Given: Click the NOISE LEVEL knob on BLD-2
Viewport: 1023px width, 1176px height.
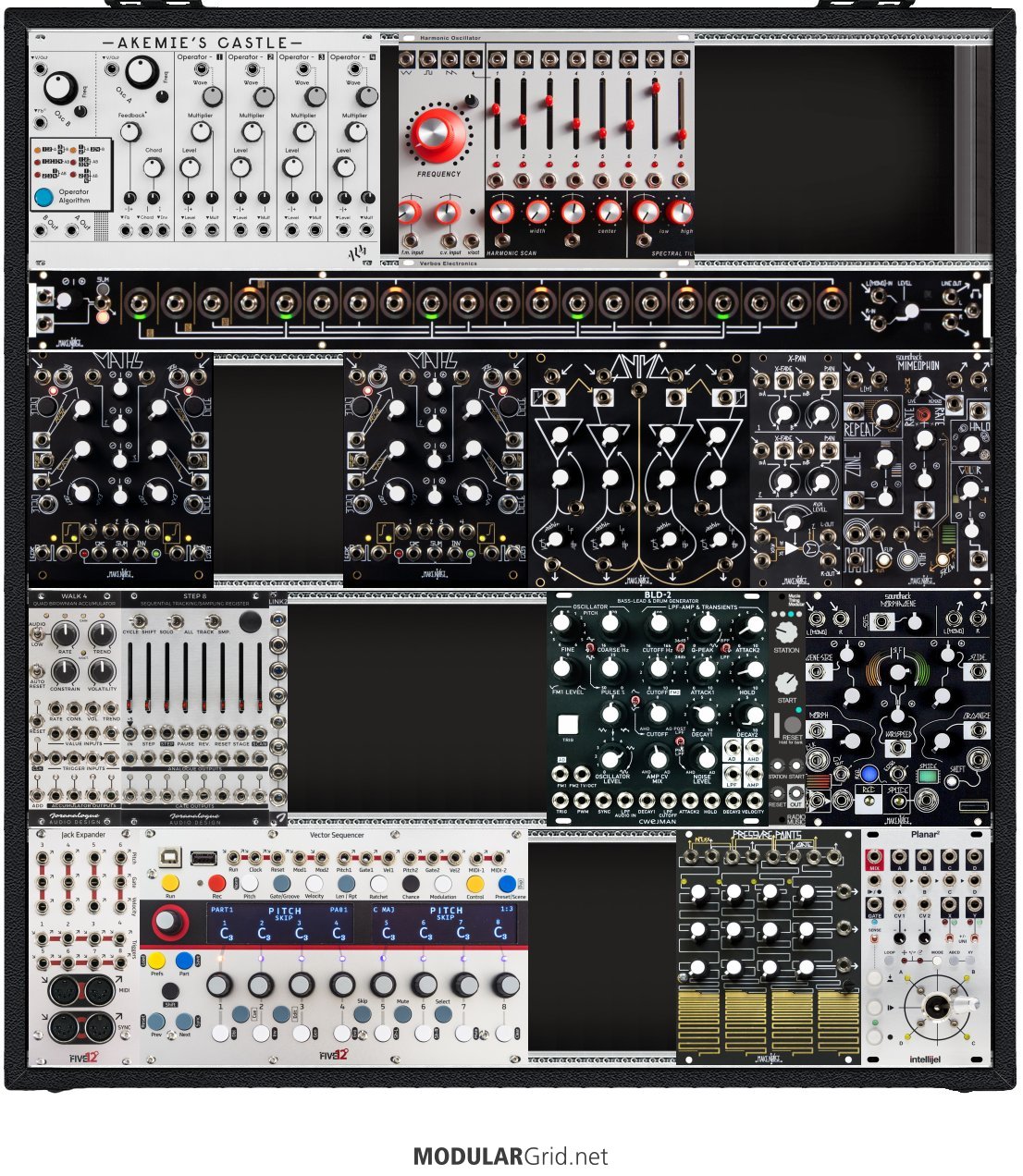Looking at the screenshot, I should coord(707,759).
